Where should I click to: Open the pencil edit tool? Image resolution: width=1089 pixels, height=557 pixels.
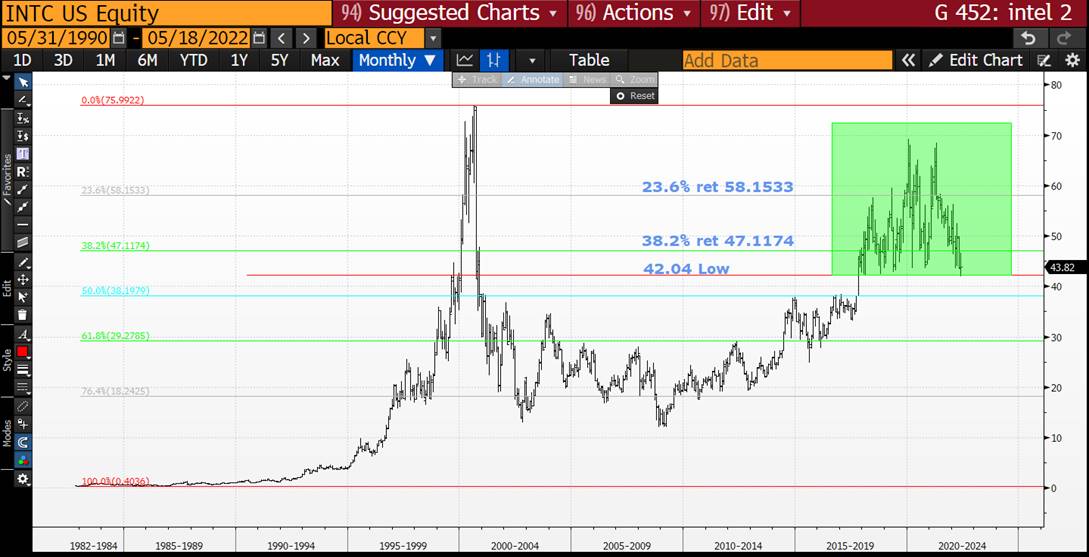point(23,262)
